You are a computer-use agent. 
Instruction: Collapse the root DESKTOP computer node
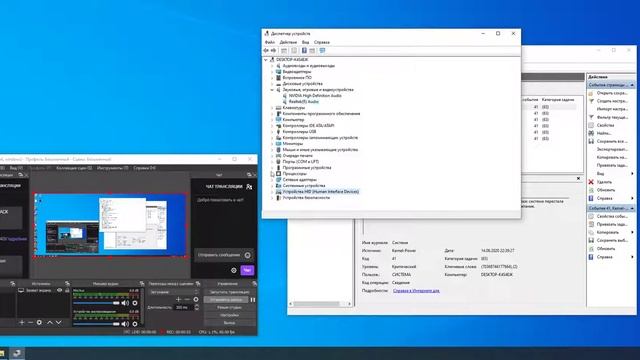[x=266, y=60]
